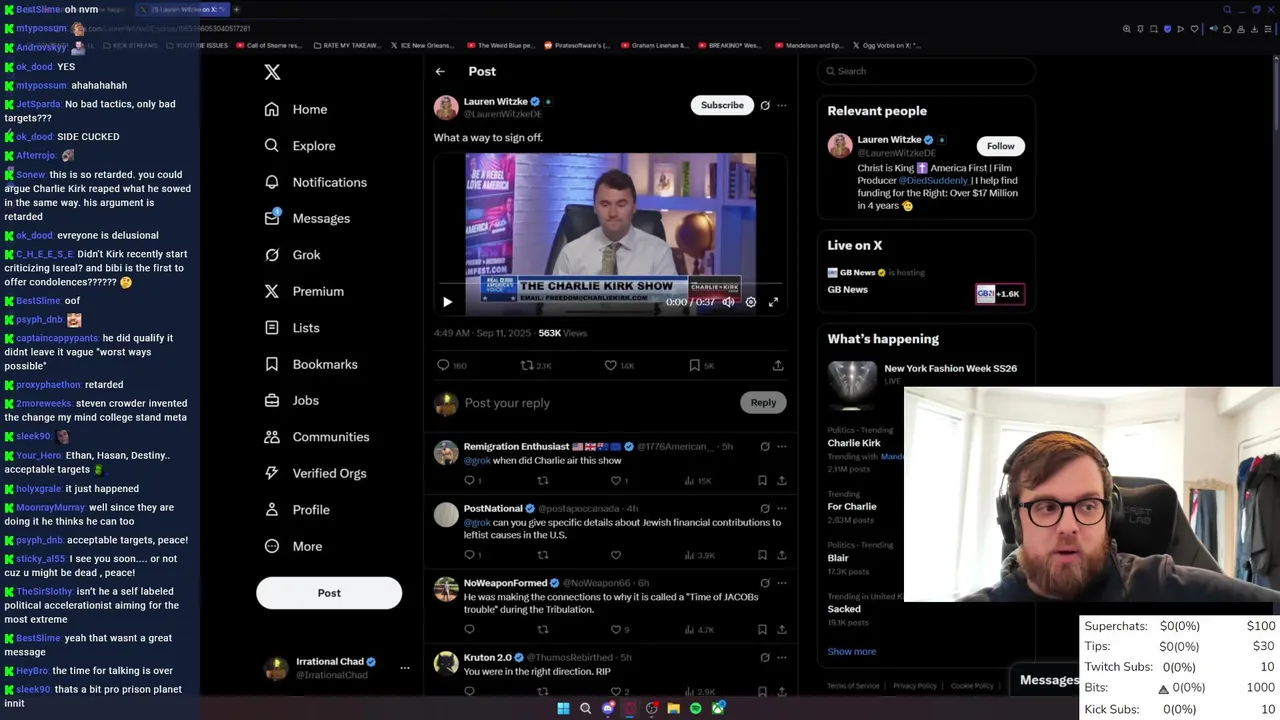Like Remigration Enthusiast's reply
This screenshot has height=720, width=1280.
coord(616,480)
